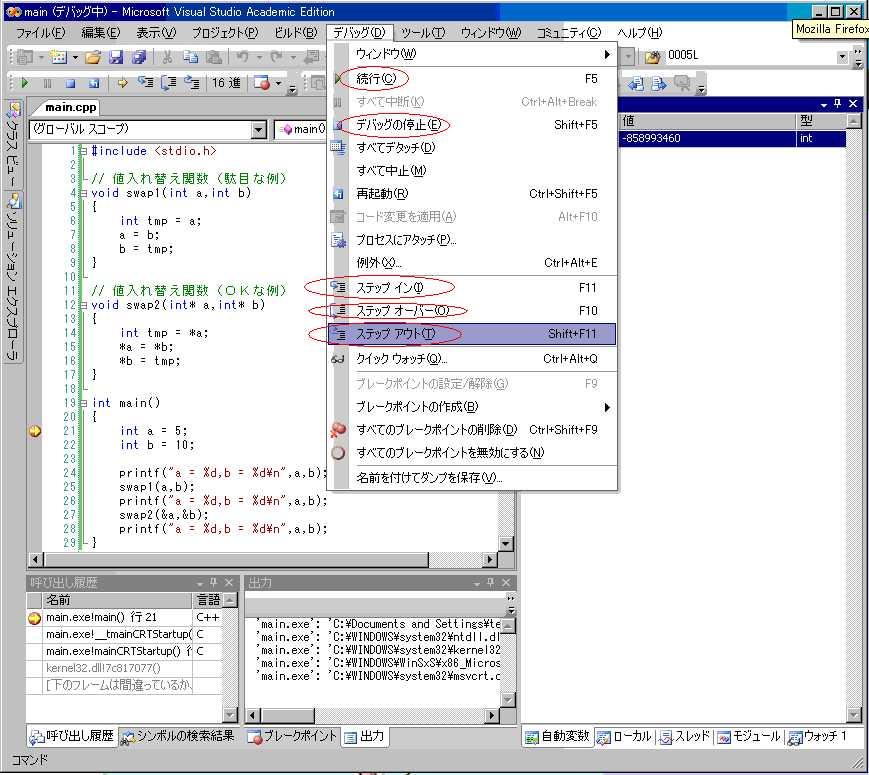Collapse the swap2 function outlining at line 12
The width and height of the screenshot is (869, 775).
point(84,305)
